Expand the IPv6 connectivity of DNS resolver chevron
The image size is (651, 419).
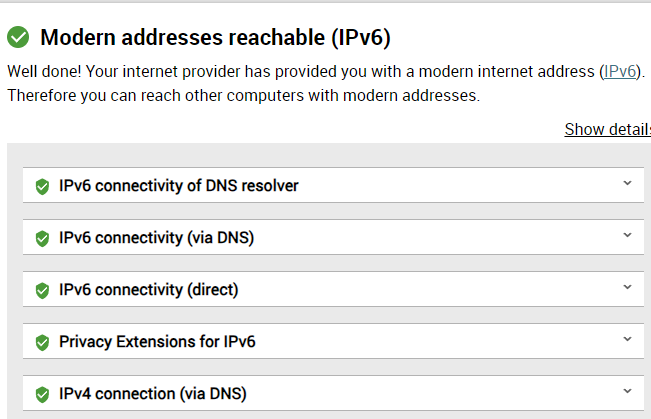coord(627,183)
